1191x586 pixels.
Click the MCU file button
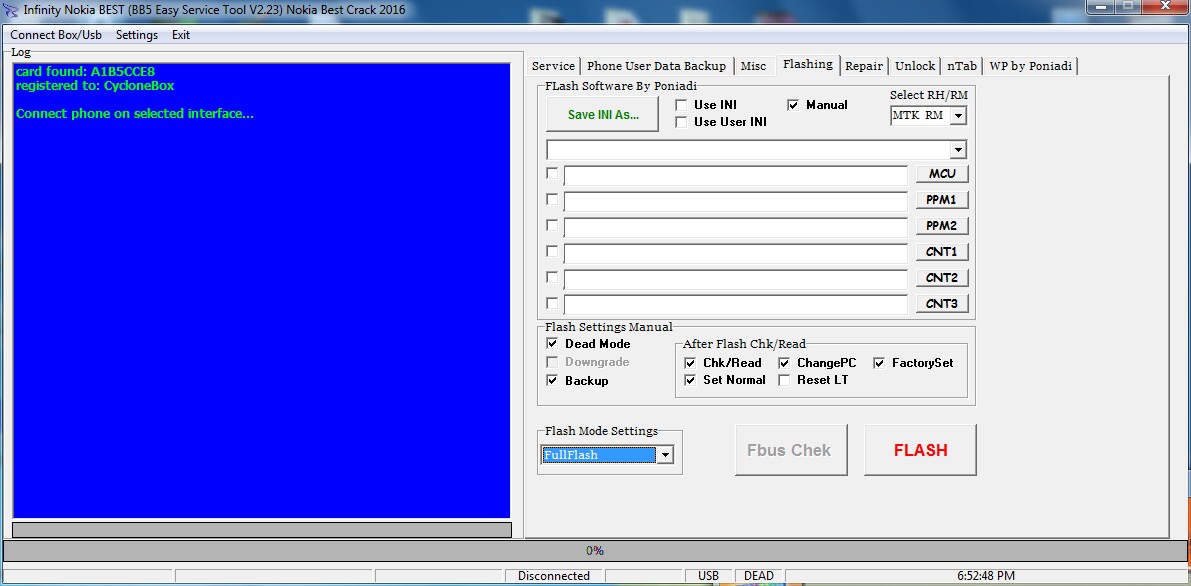pyautogui.click(x=942, y=174)
